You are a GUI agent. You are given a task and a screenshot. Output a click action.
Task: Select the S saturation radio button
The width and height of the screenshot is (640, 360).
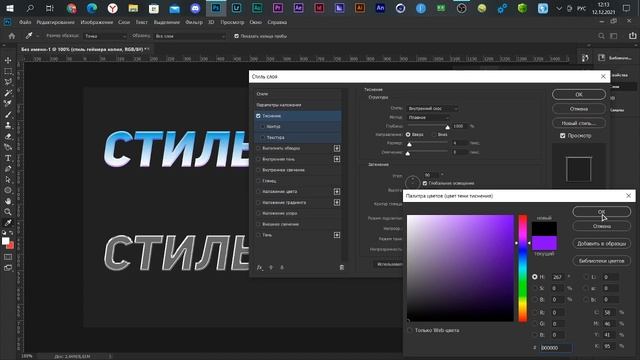[x=535, y=288]
